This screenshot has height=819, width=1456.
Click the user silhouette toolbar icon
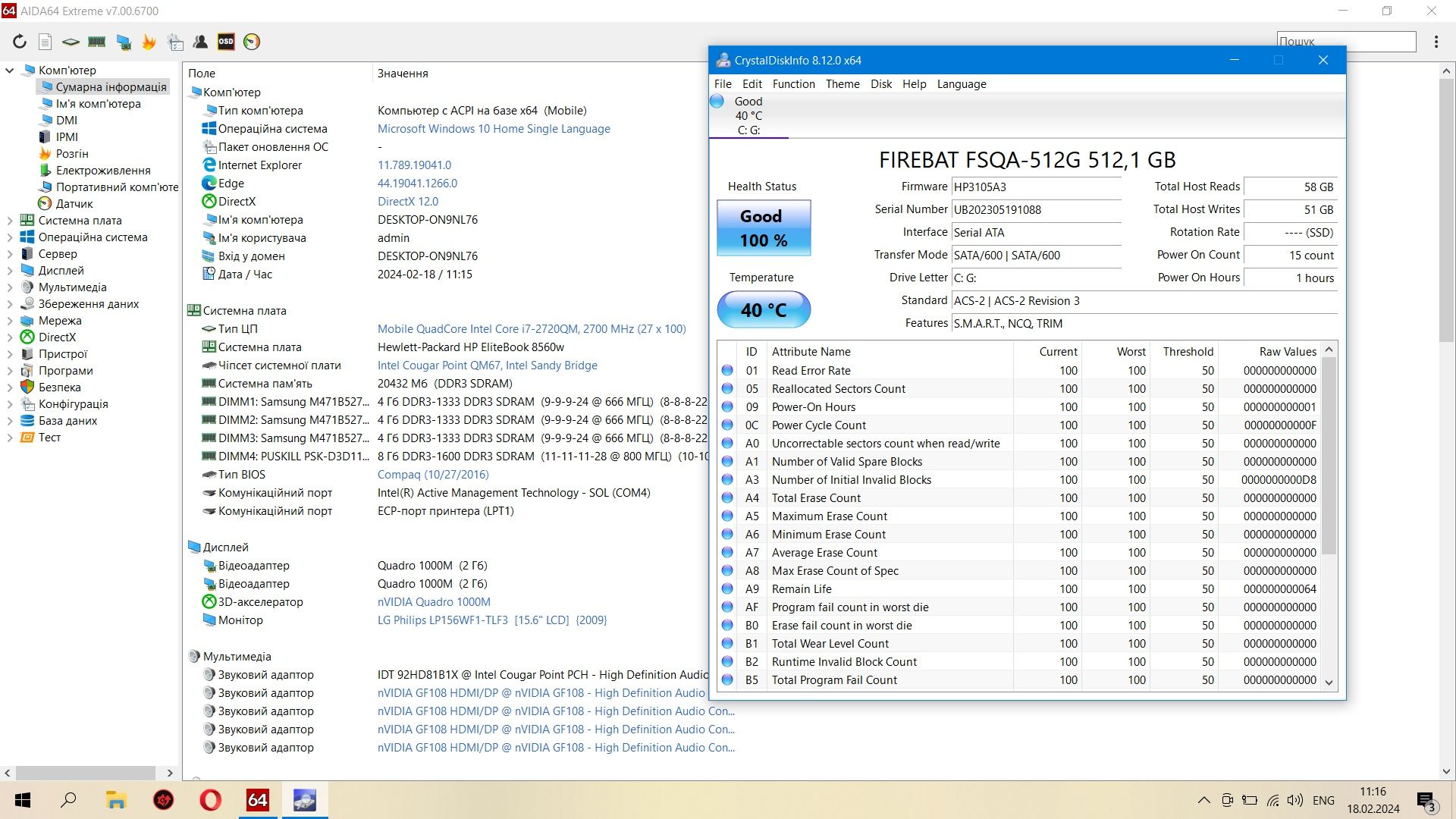click(201, 42)
